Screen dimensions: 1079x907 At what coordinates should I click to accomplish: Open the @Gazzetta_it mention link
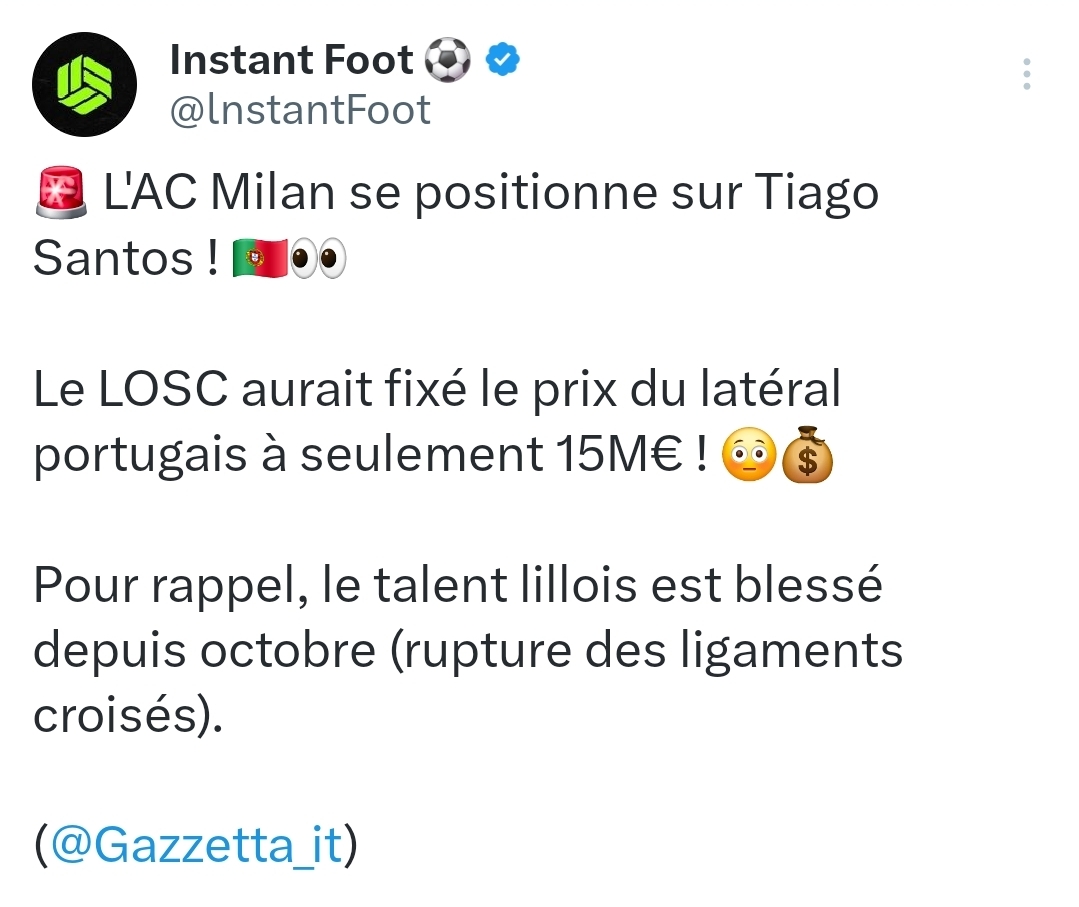tap(196, 844)
